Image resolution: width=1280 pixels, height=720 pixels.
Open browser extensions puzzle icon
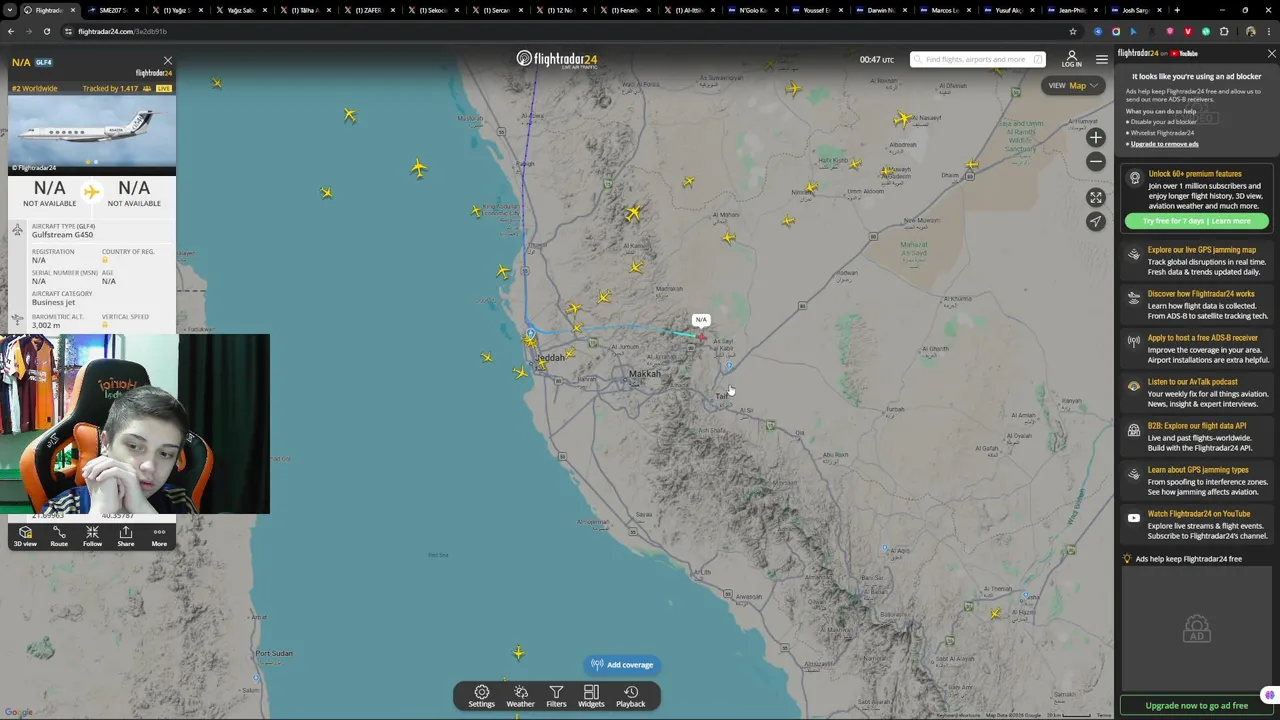[x=1224, y=31]
